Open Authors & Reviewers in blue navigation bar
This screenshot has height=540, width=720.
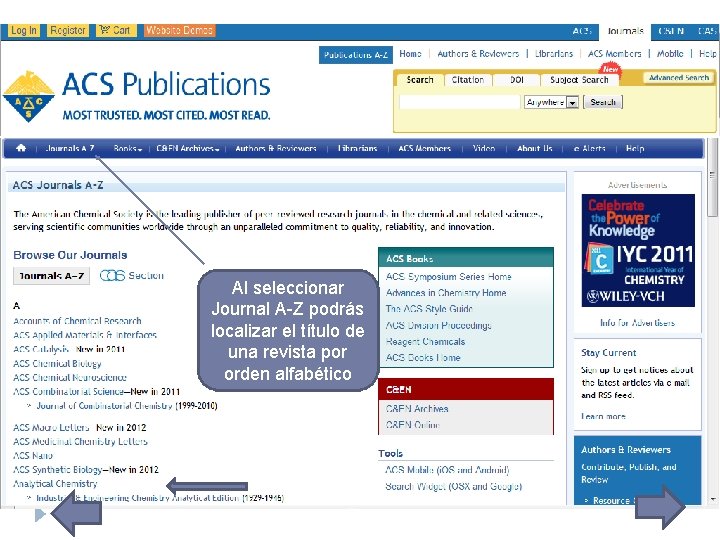[276, 148]
